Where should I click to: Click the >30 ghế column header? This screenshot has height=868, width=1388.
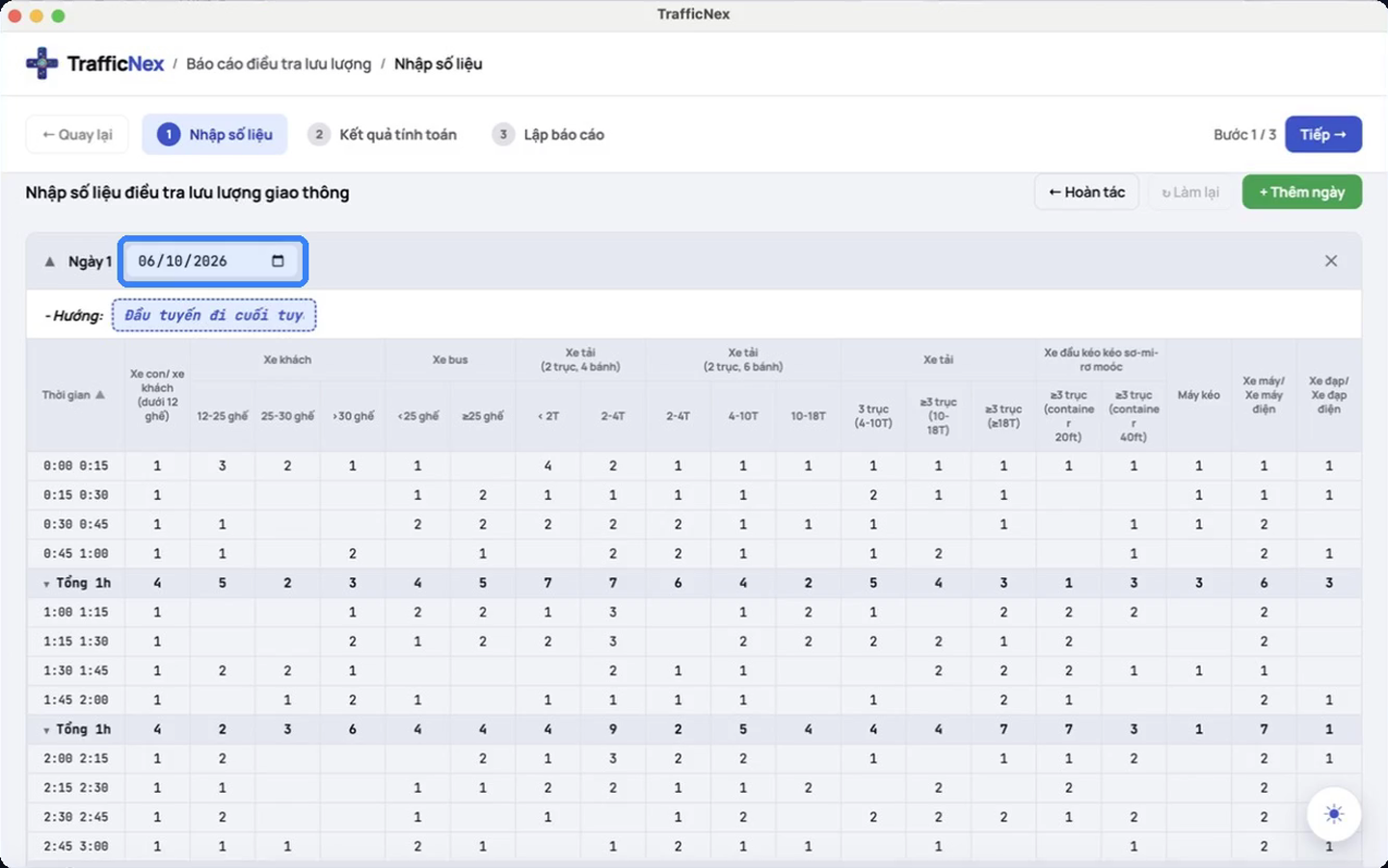(353, 416)
